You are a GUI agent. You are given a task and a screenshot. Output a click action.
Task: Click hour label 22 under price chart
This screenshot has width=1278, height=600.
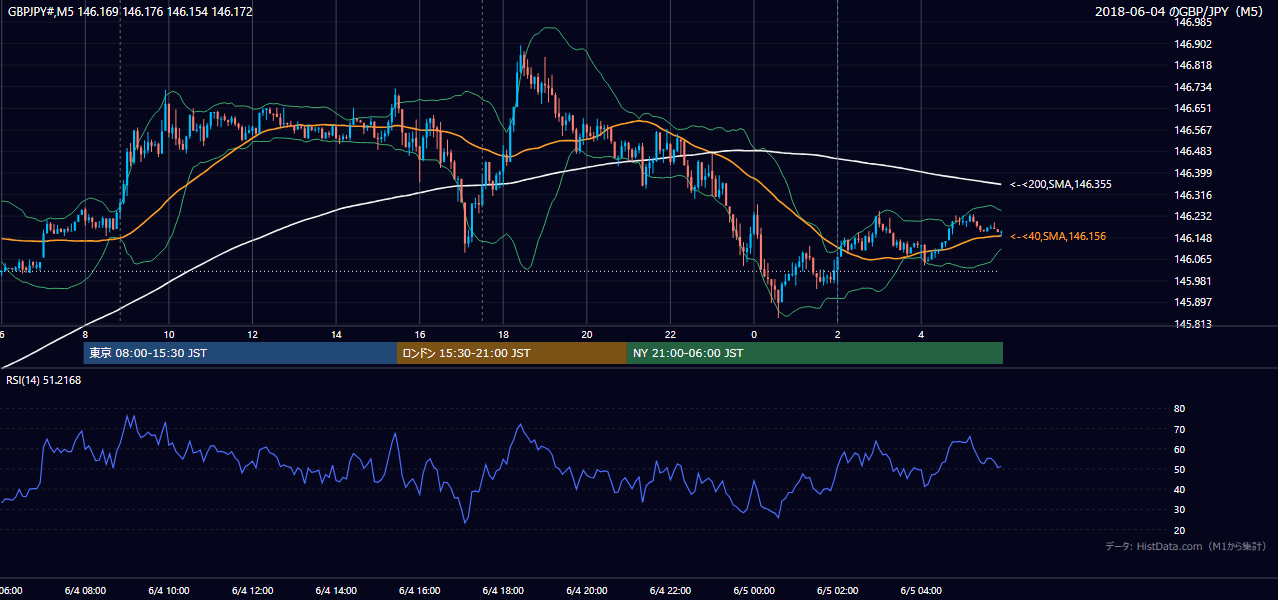pos(670,335)
